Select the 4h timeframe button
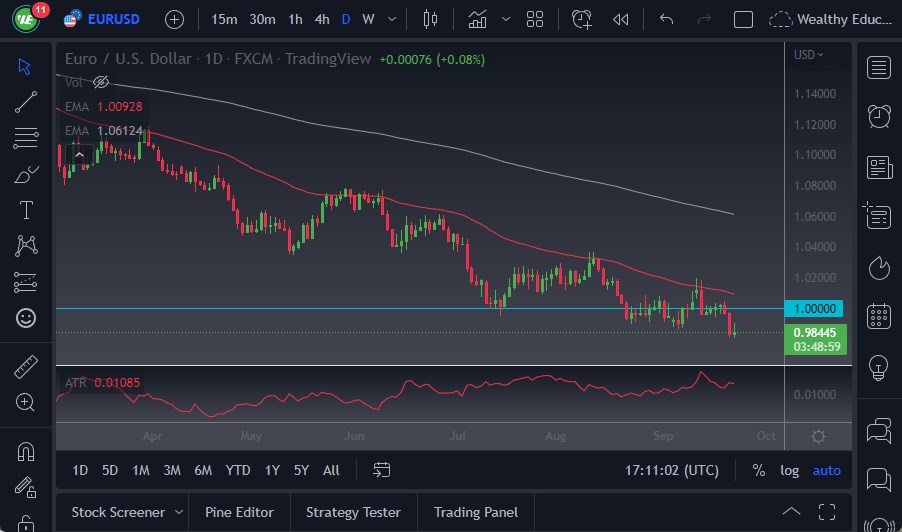 (321, 19)
